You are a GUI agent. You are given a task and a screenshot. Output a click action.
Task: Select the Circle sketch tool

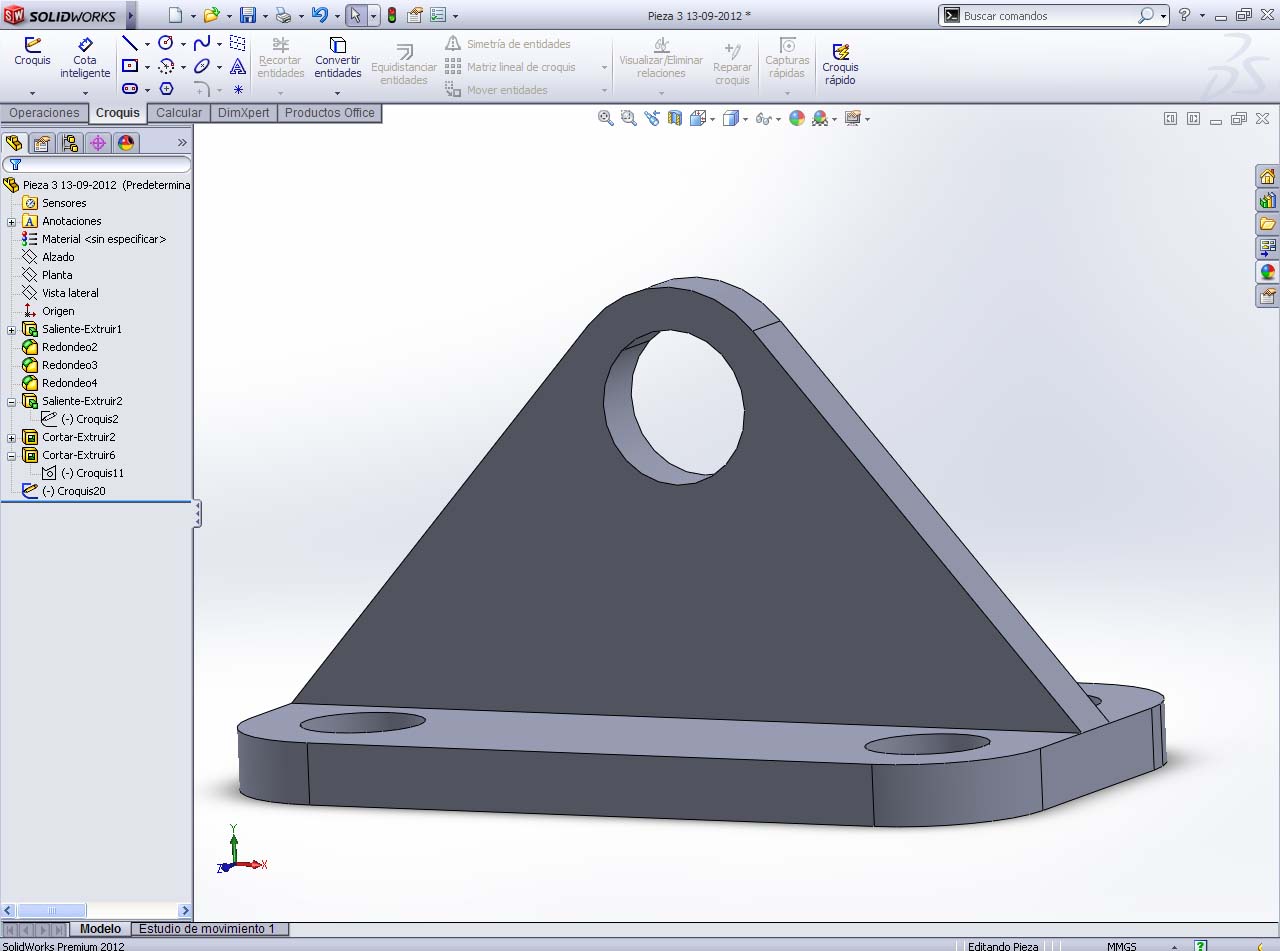click(x=166, y=43)
